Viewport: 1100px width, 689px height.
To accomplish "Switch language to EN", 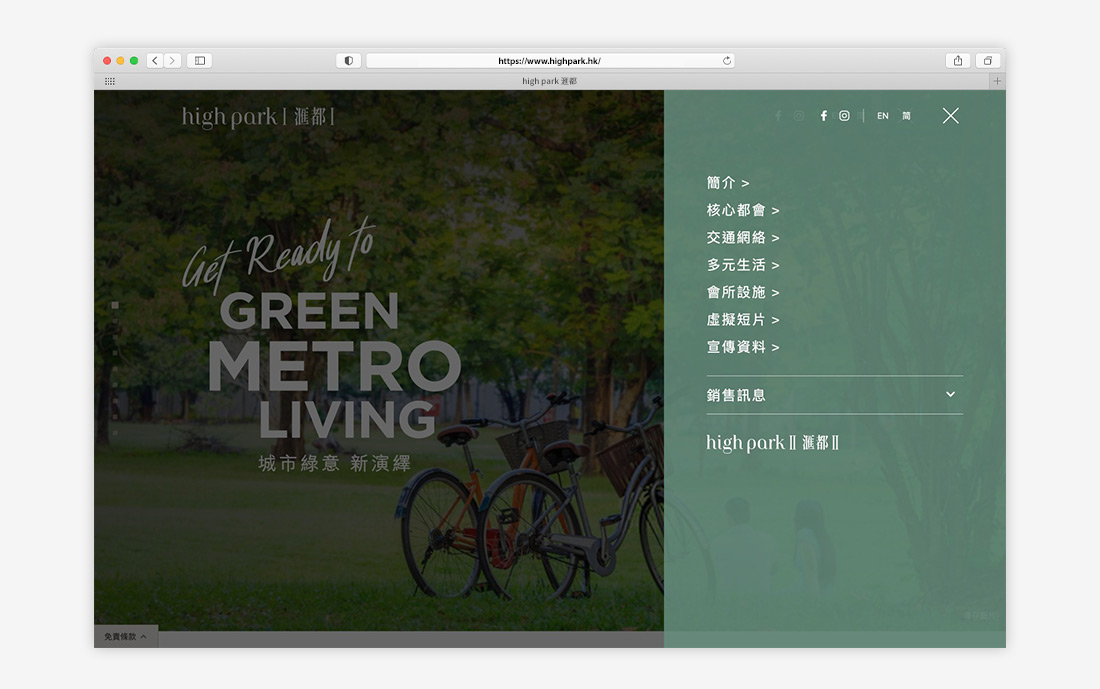I will coord(883,116).
